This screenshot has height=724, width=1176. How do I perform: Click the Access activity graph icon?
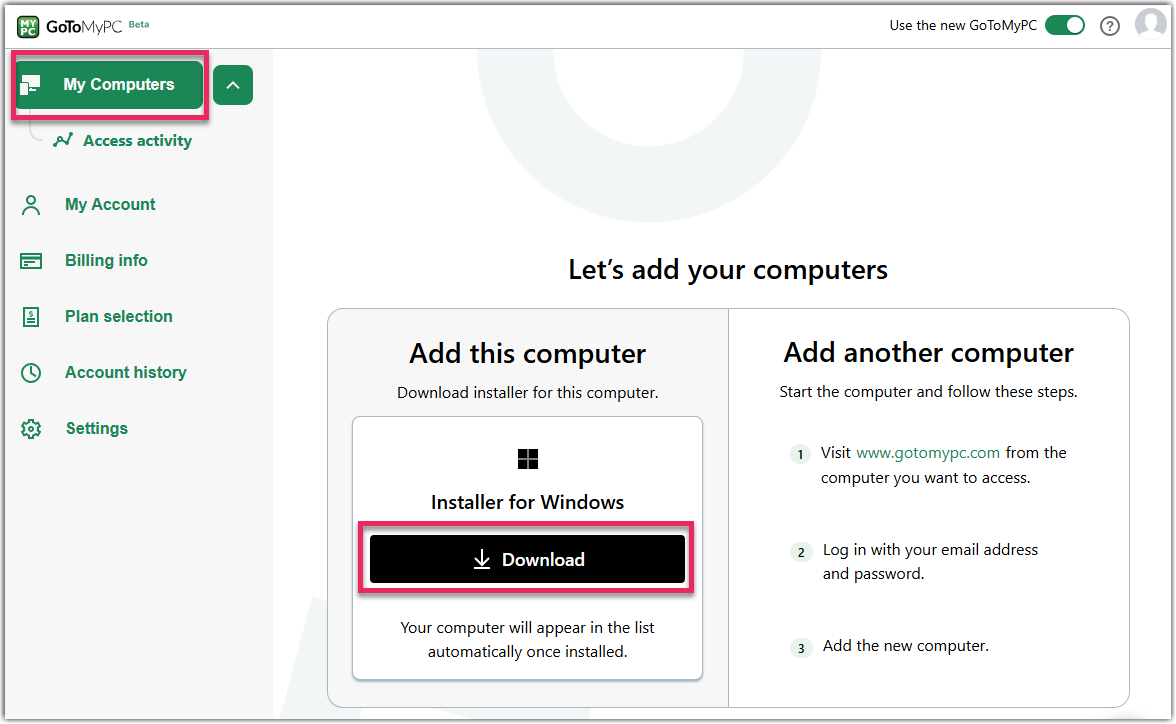point(63,140)
